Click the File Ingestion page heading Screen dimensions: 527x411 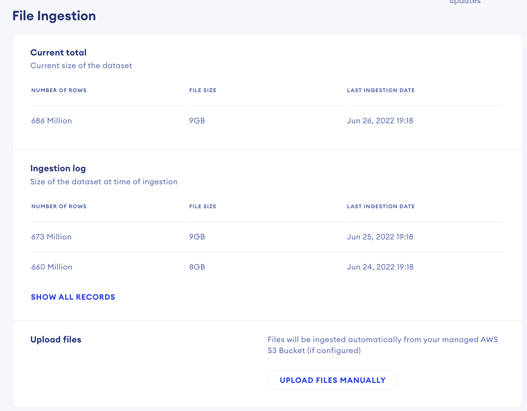pos(54,16)
